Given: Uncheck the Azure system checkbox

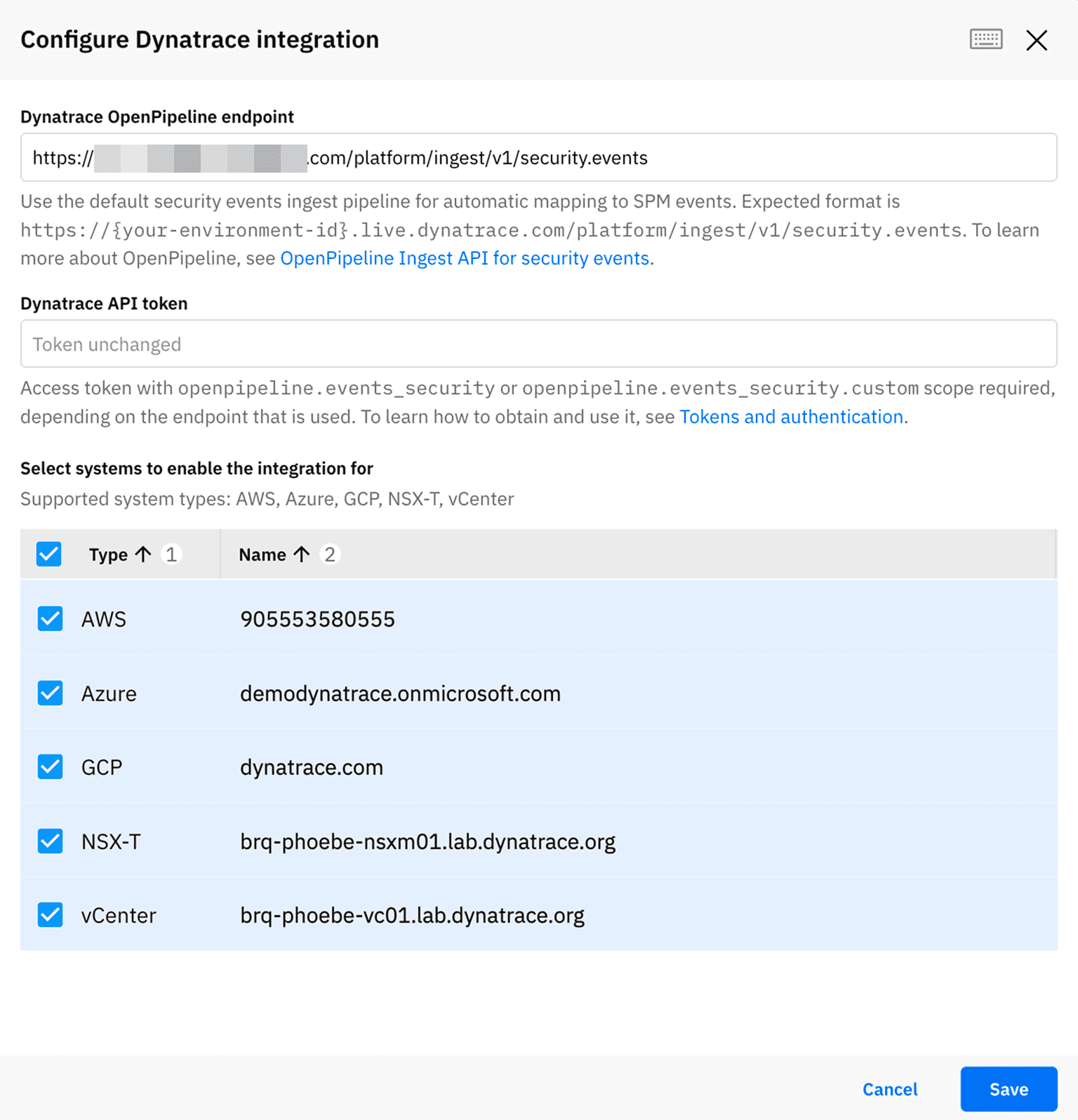Looking at the screenshot, I should click(x=50, y=693).
